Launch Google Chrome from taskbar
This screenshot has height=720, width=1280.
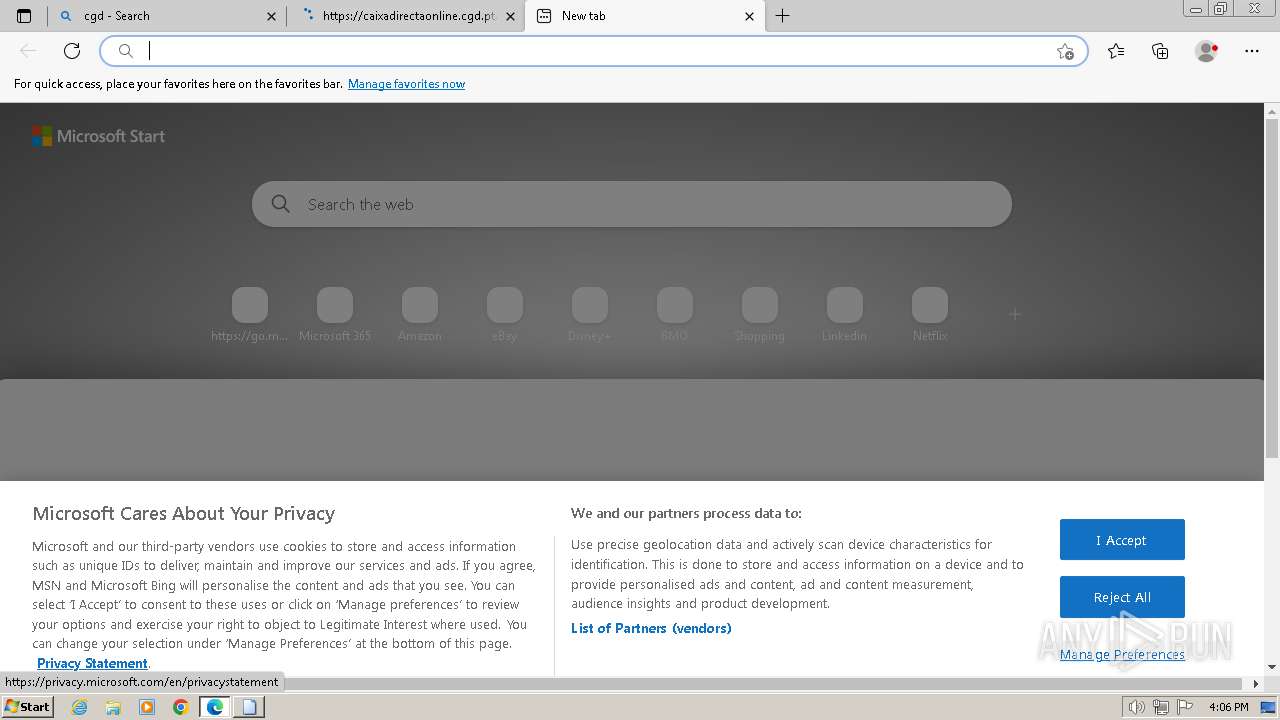pos(181,707)
